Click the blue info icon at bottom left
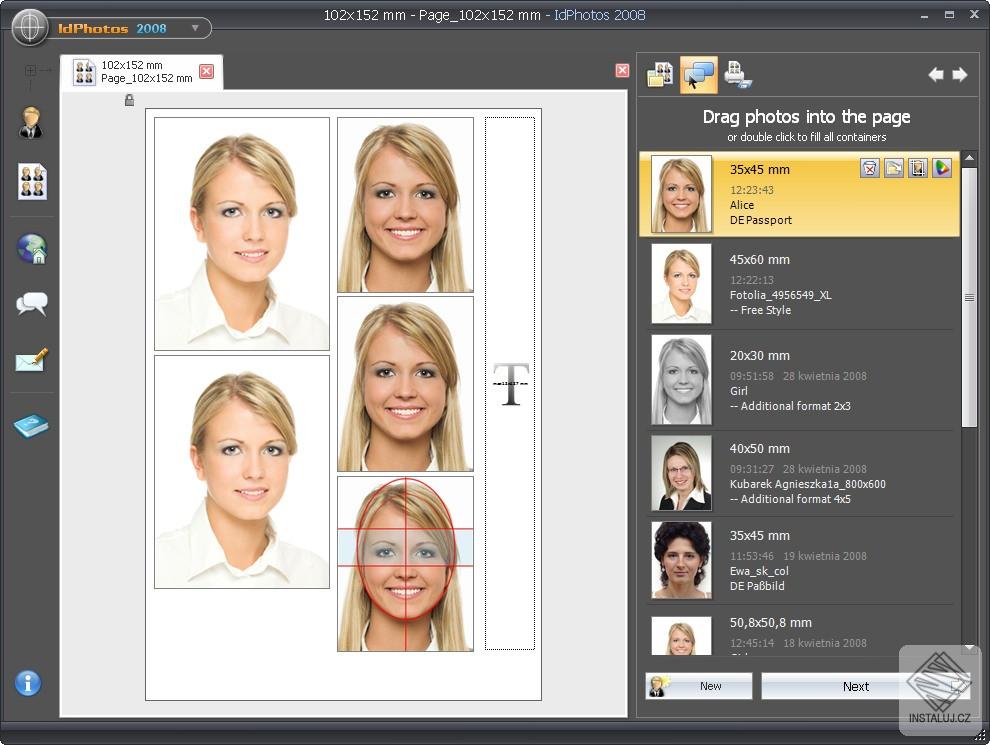This screenshot has width=990, height=745. 28,683
